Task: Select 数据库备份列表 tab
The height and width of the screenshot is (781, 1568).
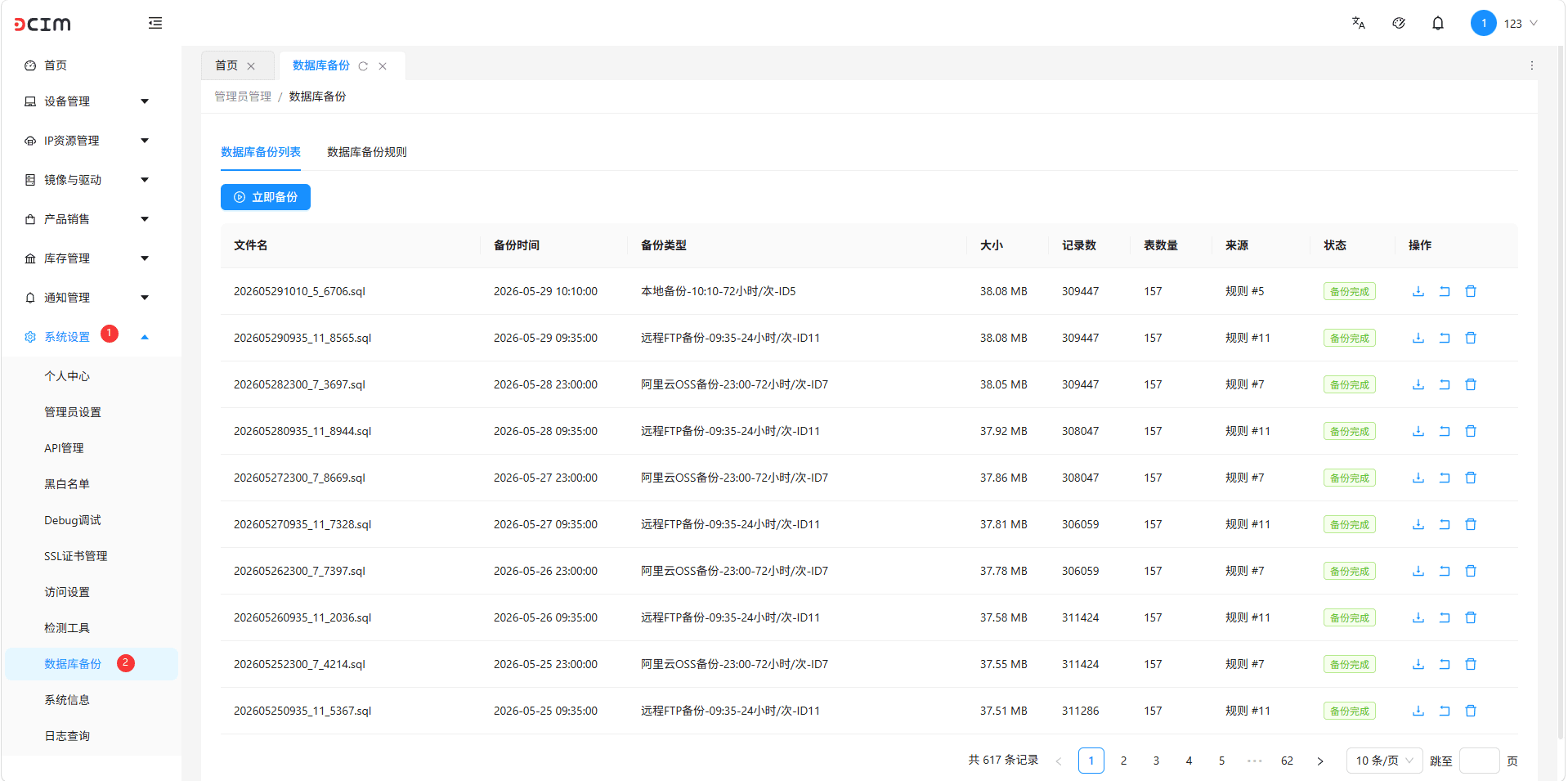Action: [261, 152]
